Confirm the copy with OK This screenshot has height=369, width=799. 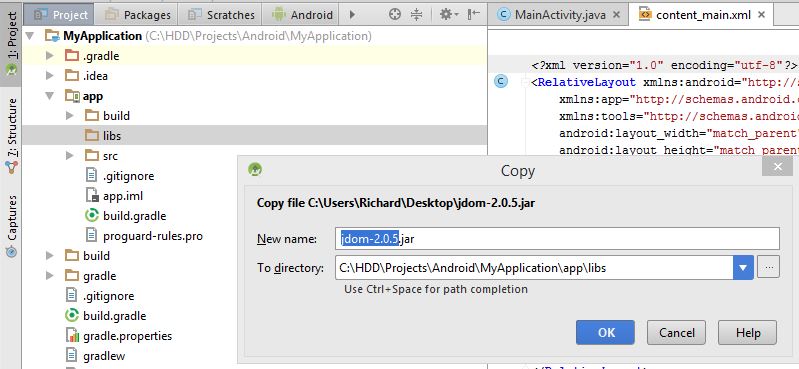[605, 333]
